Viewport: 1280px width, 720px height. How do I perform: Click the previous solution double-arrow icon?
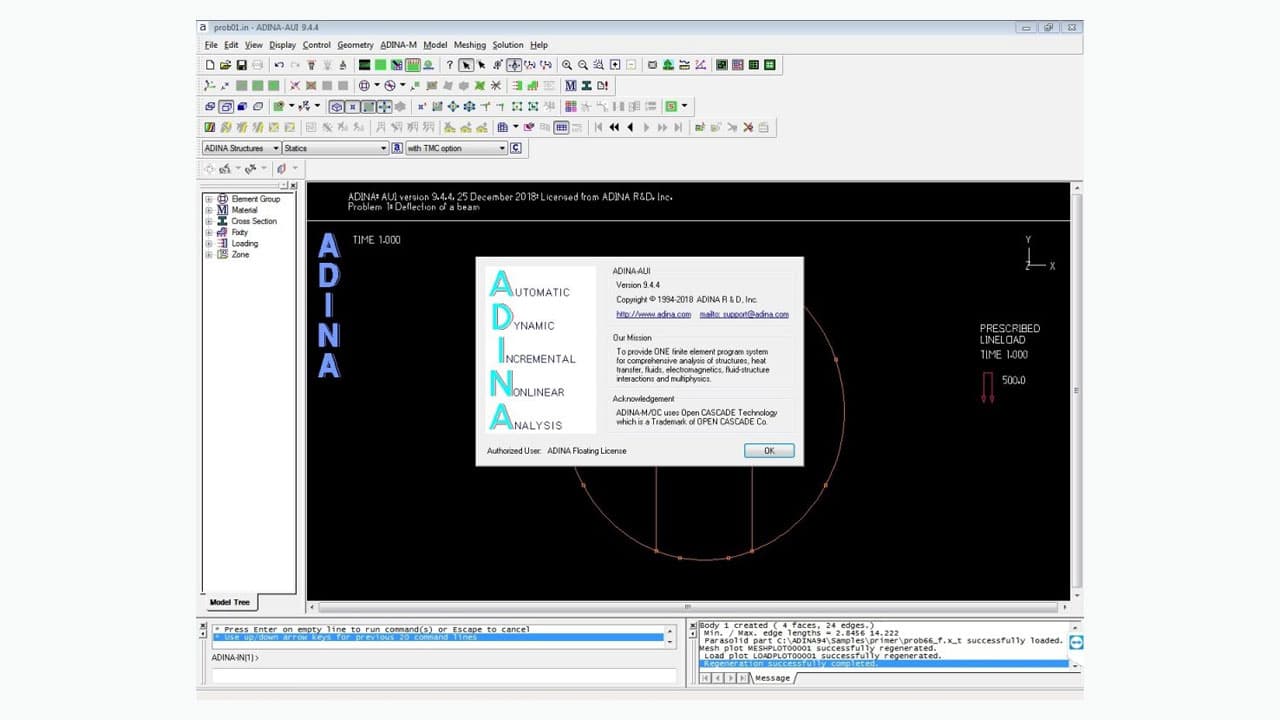point(616,127)
